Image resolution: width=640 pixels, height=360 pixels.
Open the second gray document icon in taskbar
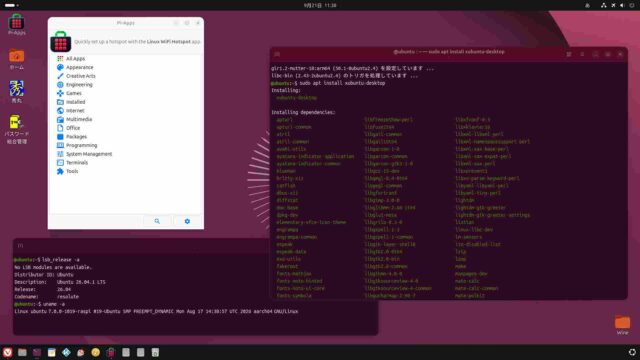point(140,352)
